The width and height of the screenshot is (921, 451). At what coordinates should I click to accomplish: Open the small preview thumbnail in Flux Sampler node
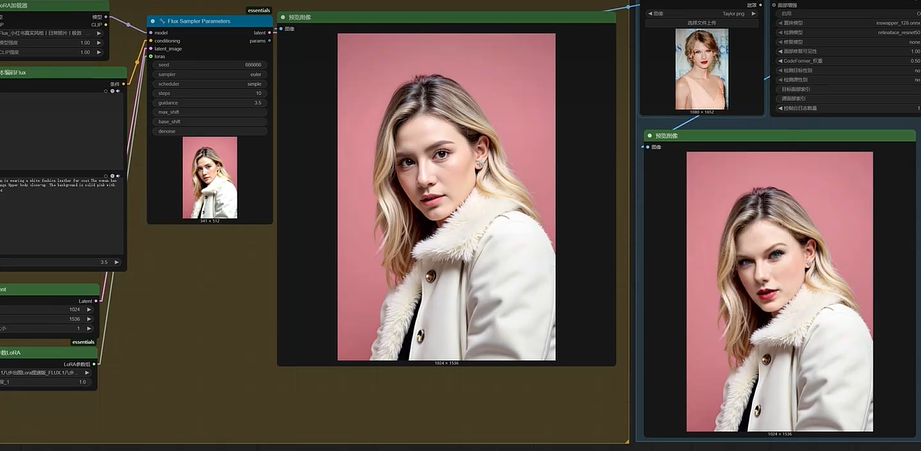[x=210, y=177]
